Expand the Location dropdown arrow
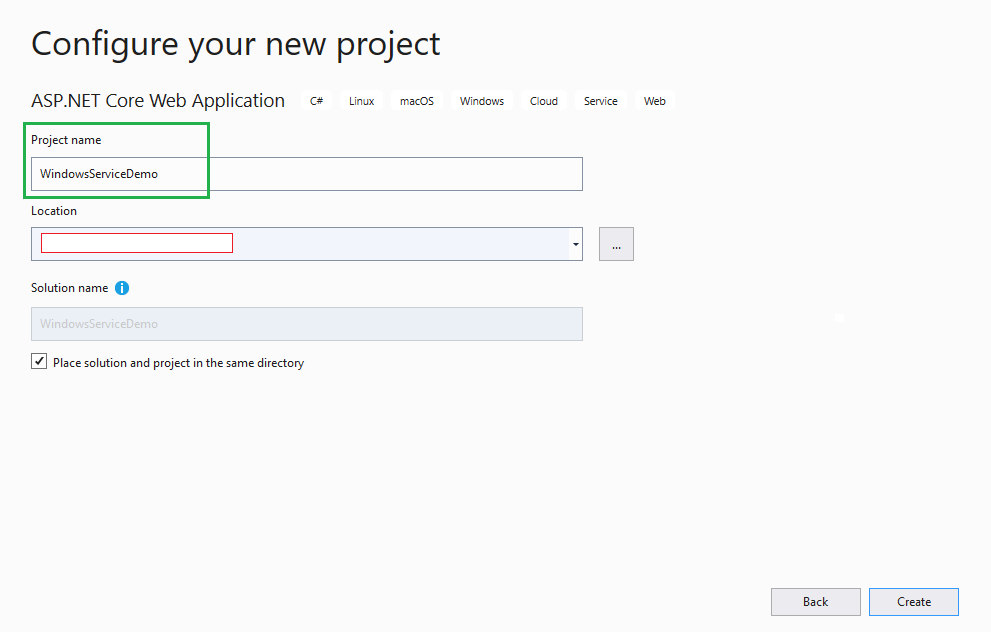Image resolution: width=991 pixels, height=632 pixels. [x=576, y=244]
